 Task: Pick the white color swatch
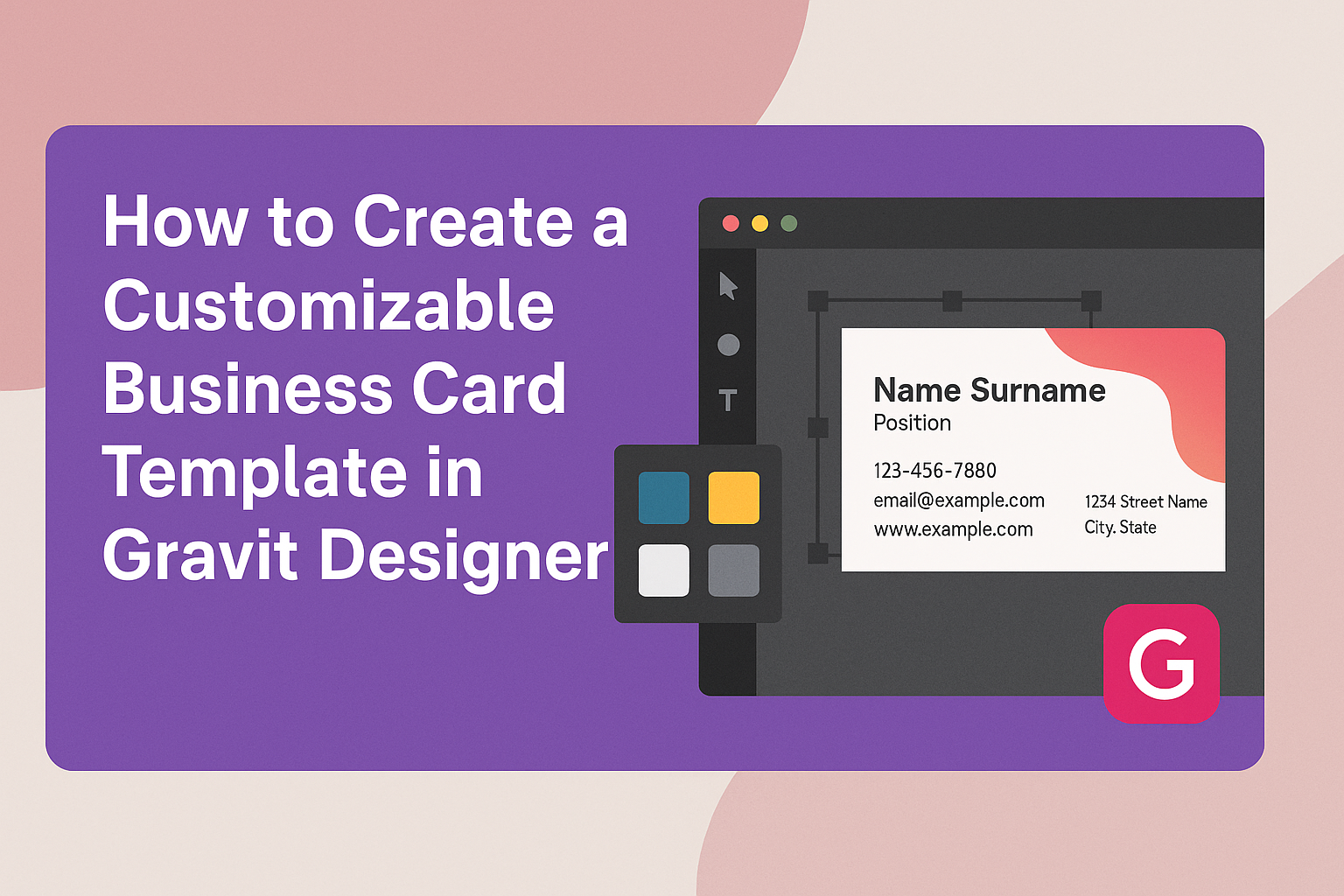click(664, 570)
